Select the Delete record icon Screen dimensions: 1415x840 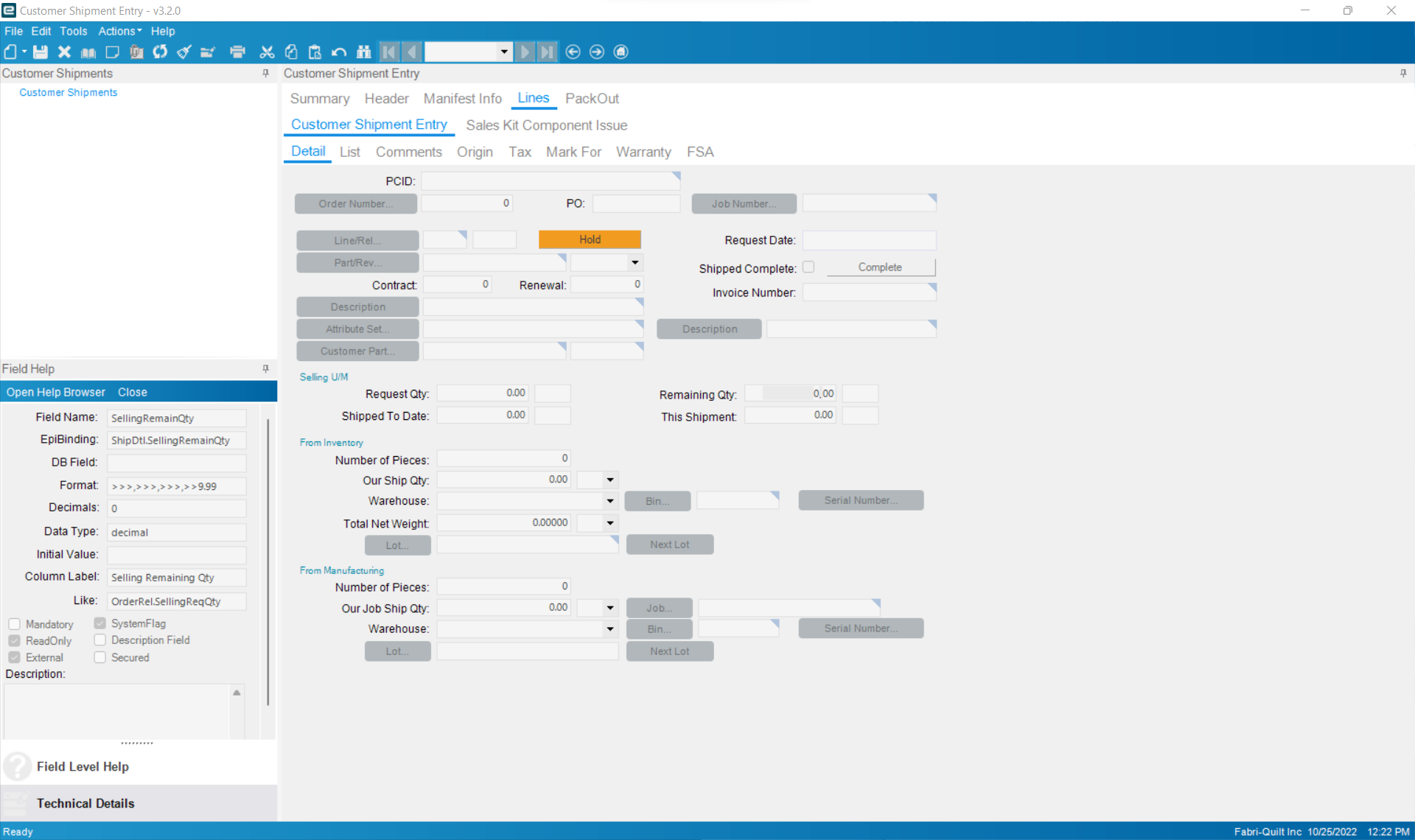click(63, 52)
